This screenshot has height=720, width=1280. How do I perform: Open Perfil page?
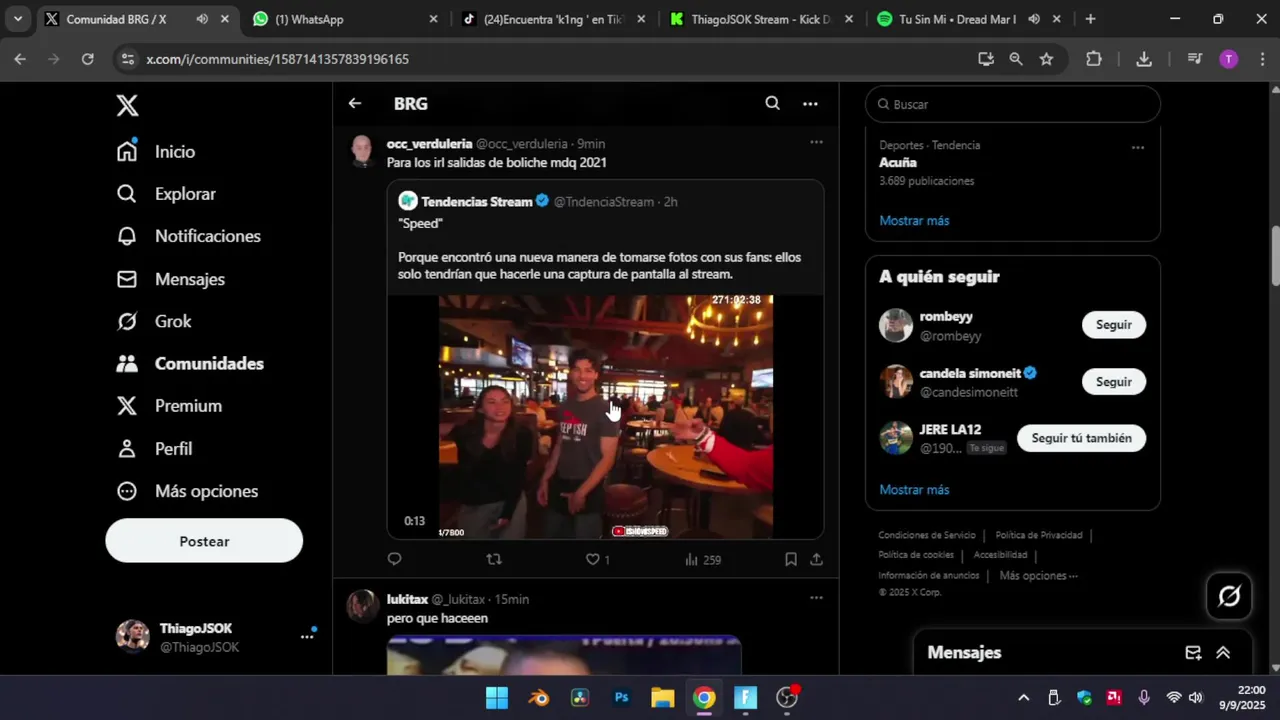click(x=154, y=449)
